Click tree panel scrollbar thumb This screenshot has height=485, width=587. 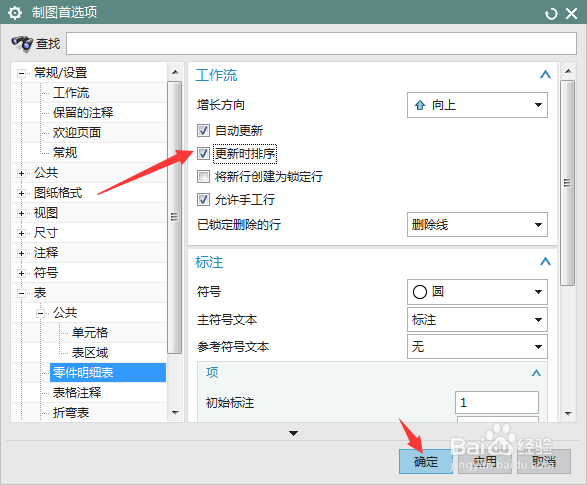[174, 217]
